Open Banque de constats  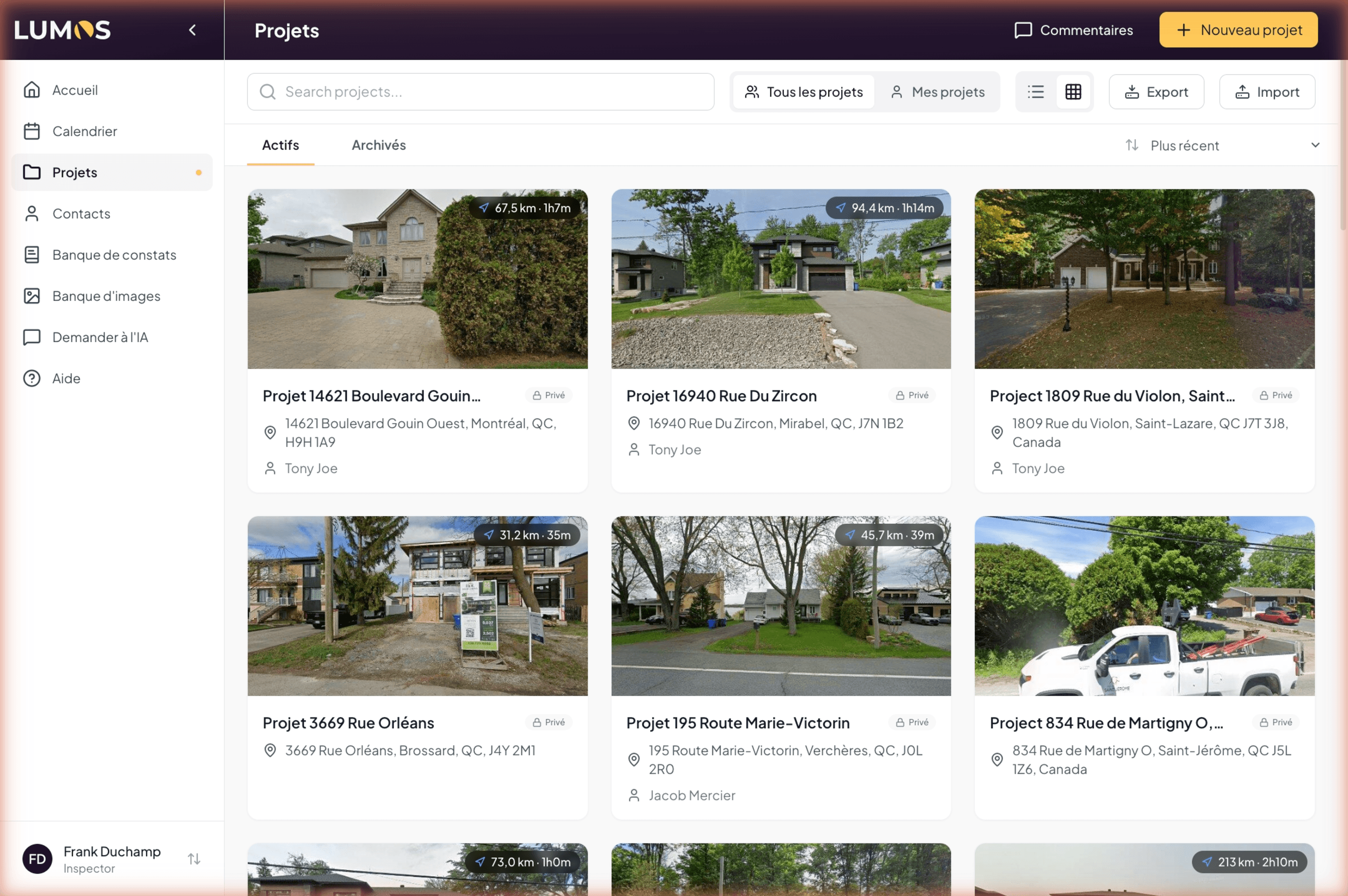112,255
